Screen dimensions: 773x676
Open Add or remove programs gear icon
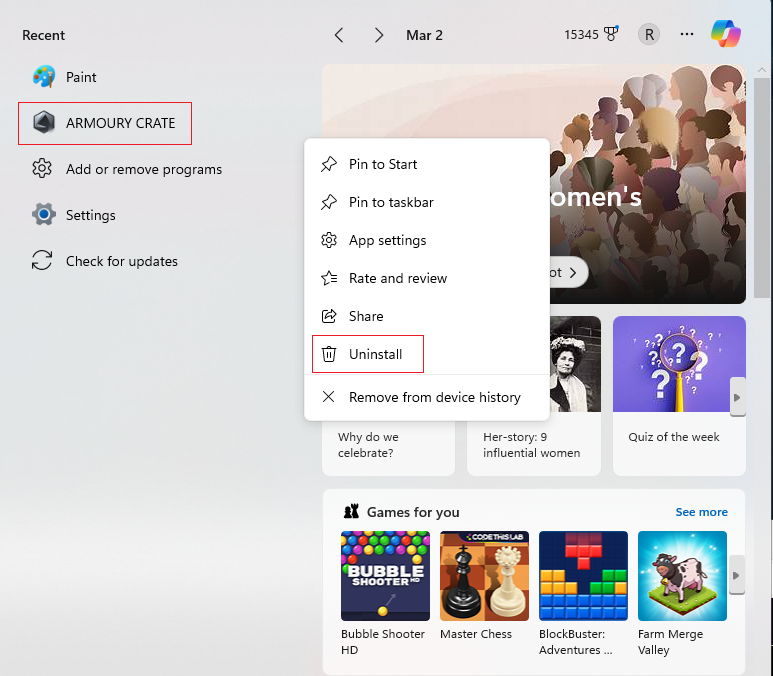[42, 169]
